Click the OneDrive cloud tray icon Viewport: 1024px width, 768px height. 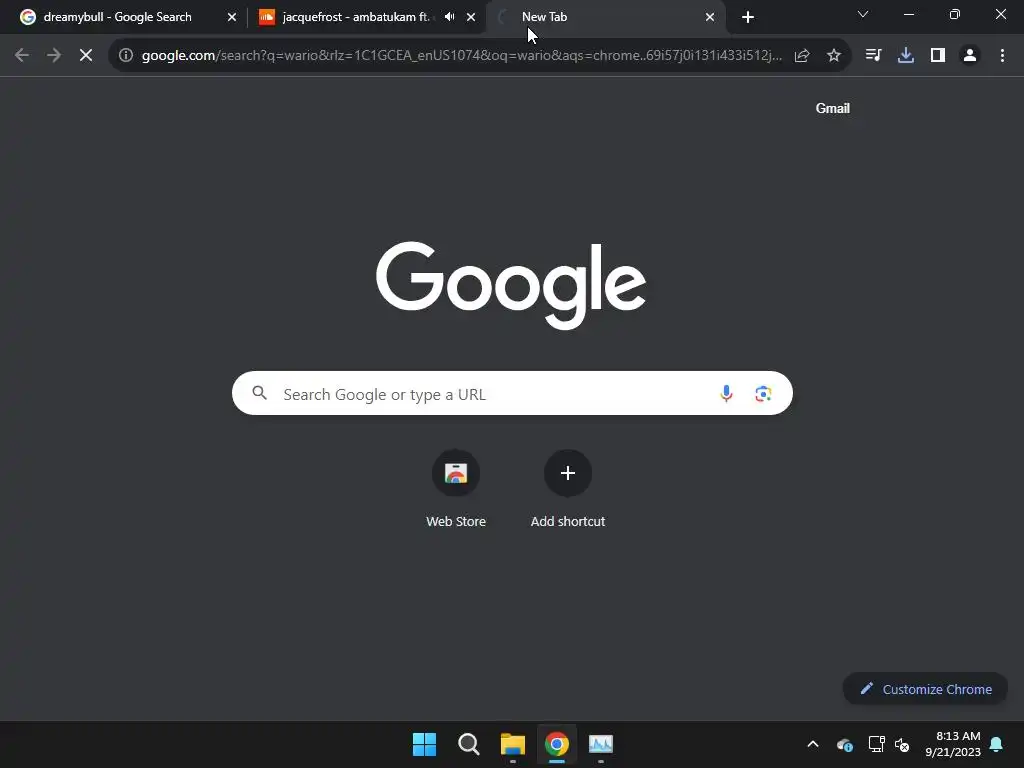point(844,744)
